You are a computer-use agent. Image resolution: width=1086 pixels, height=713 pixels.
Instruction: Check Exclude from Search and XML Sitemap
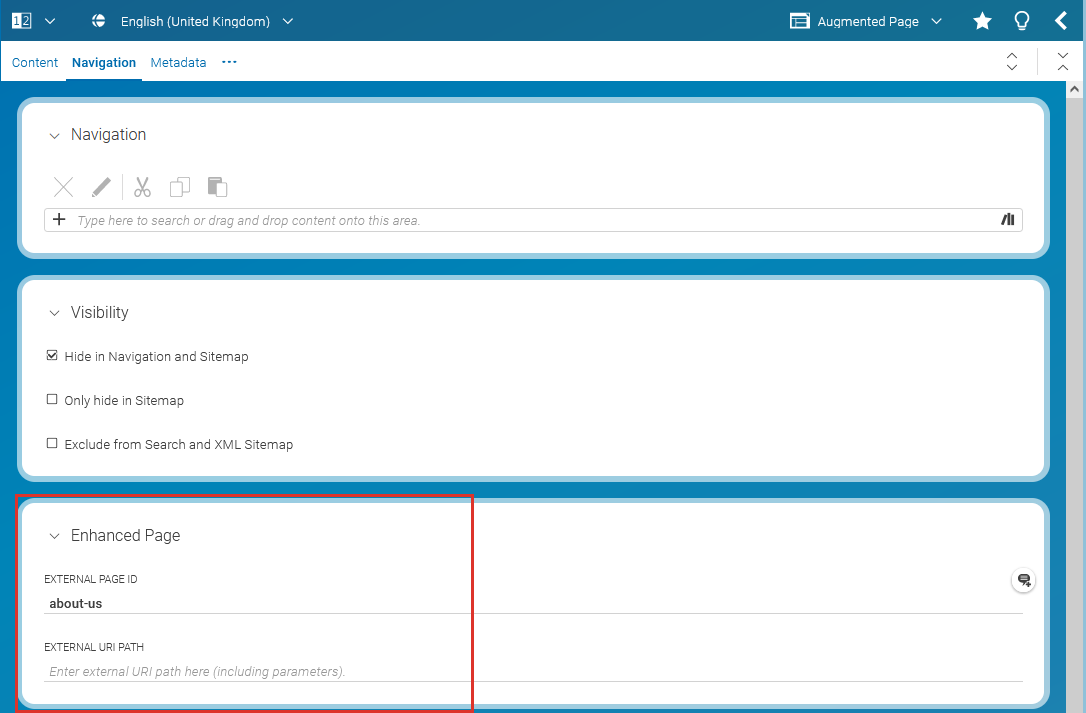coord(51,443)
